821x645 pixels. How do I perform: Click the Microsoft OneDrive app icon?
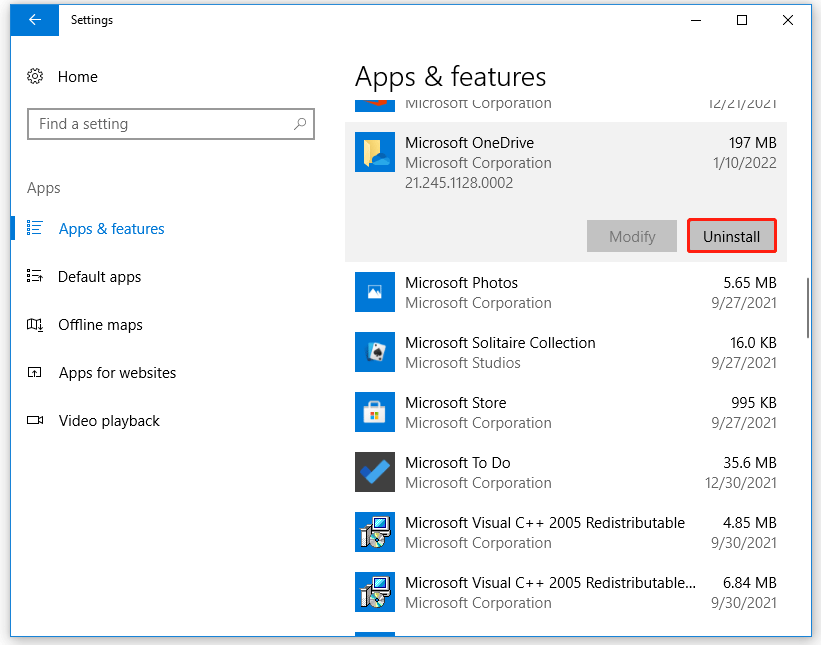pos(375,152)
